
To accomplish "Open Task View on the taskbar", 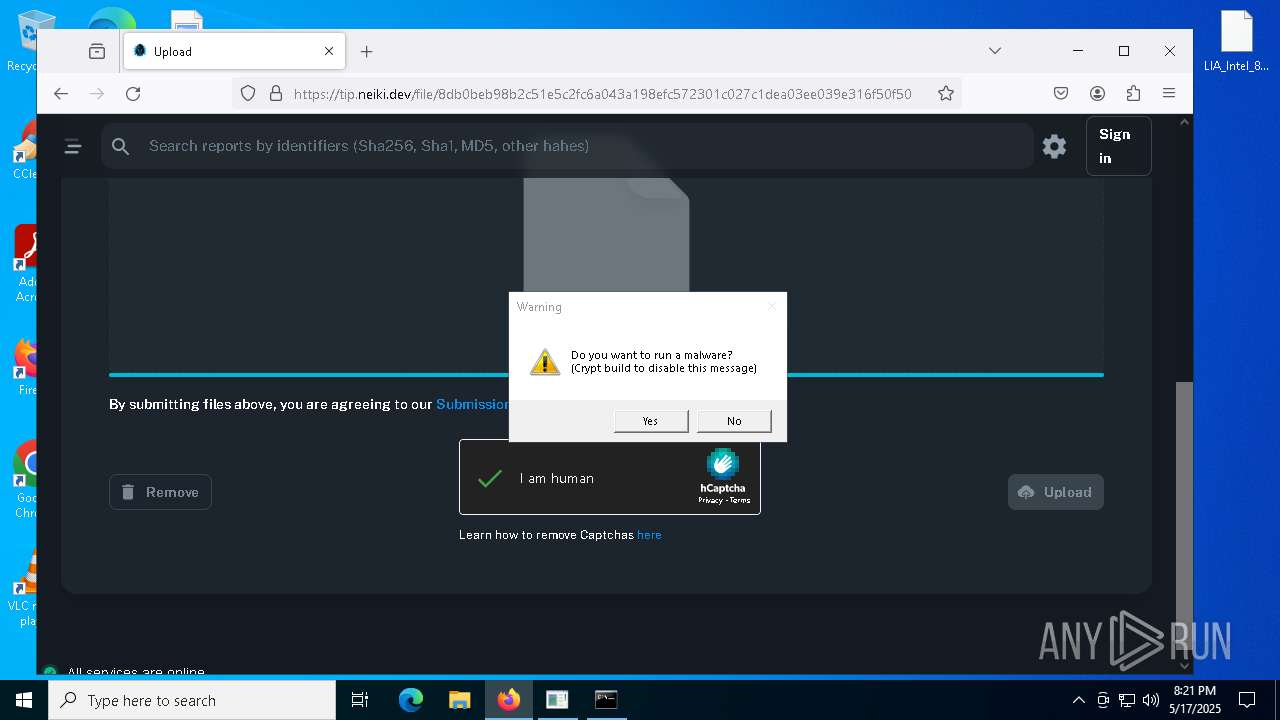I will [360, 700].
